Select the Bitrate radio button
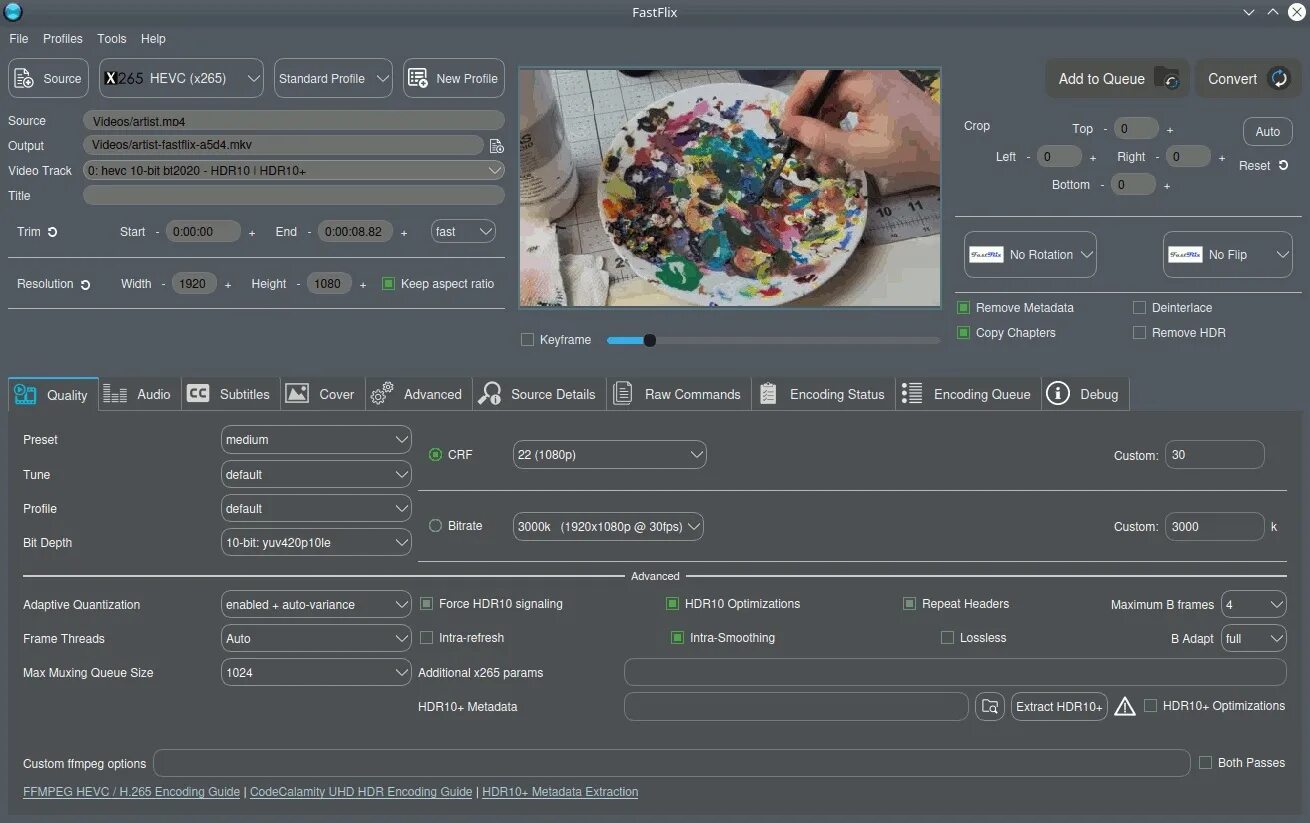Image resolution: width=1310 pixels, height=823 pixels. coord(435,525)
